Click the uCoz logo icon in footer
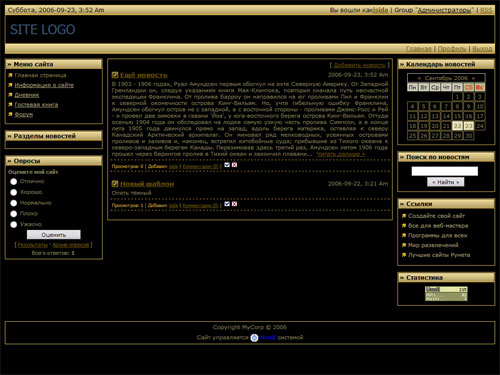 254,338
